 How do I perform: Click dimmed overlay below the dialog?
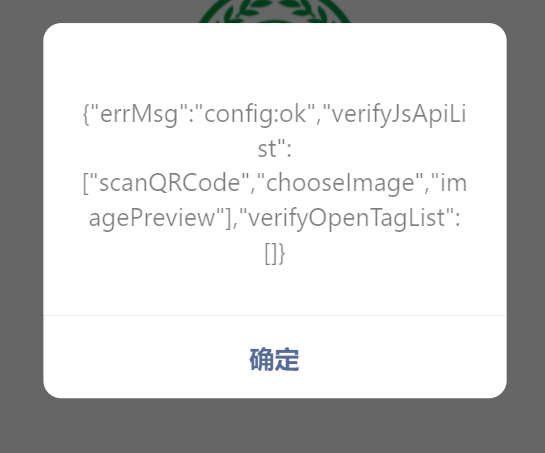(275, 426)
